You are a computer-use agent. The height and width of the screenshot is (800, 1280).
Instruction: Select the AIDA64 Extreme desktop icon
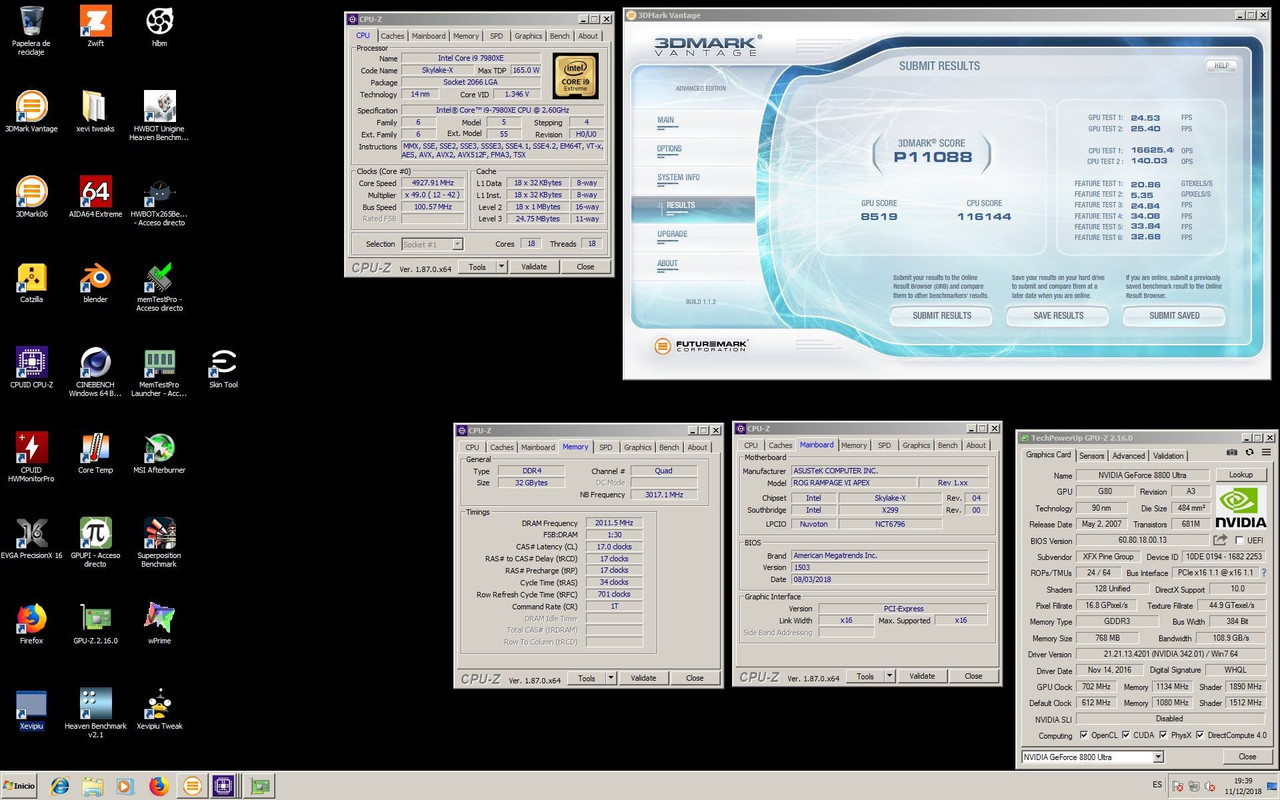point(95,191)
